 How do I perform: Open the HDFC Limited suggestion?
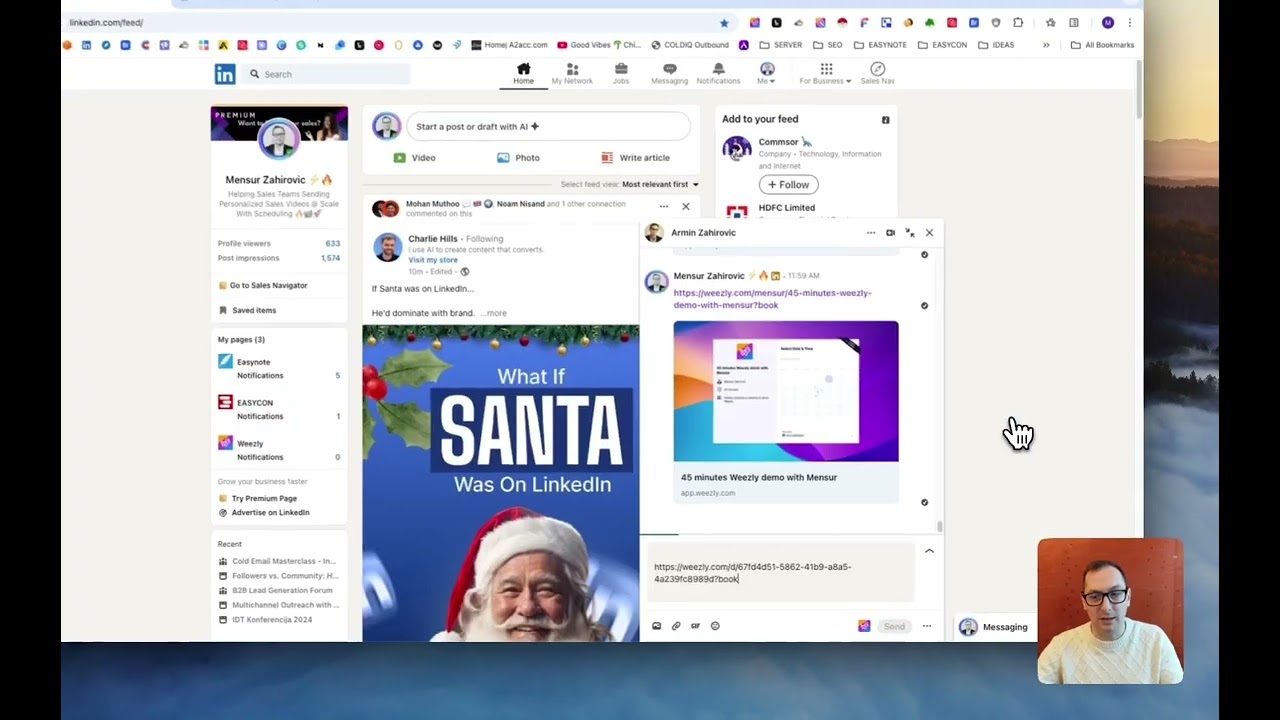click(786, 208)
